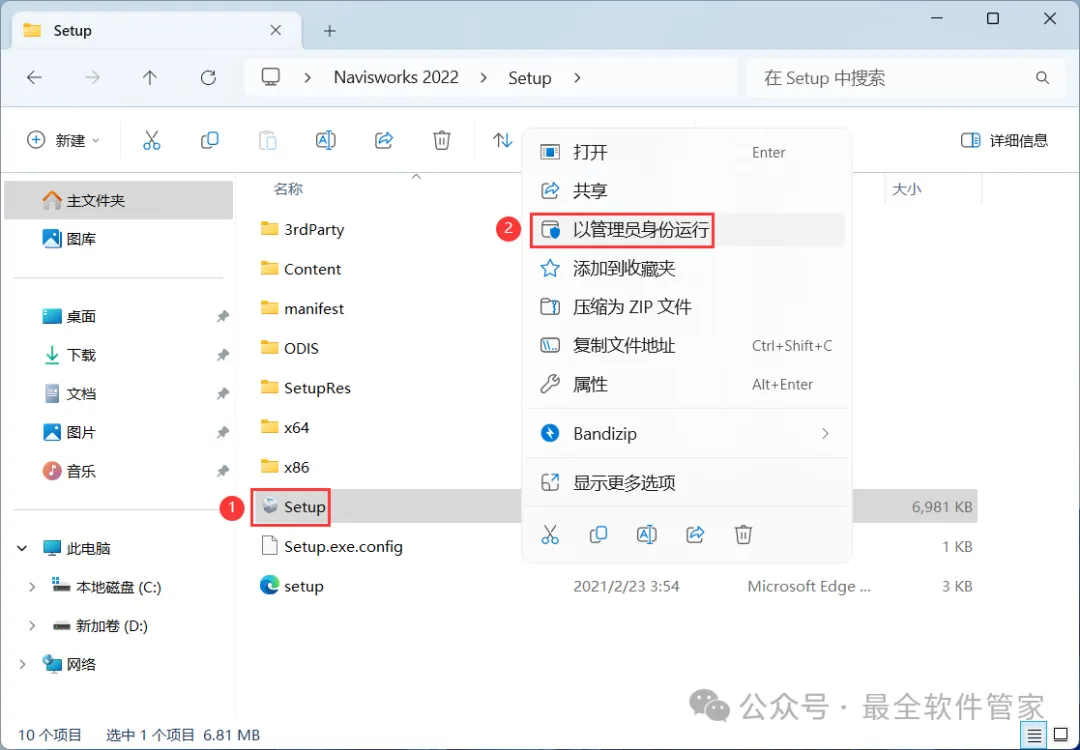This screenshot has height=750, width=1080.
Task: Switch to details list view in status bar
Action: click(1034, 736)
